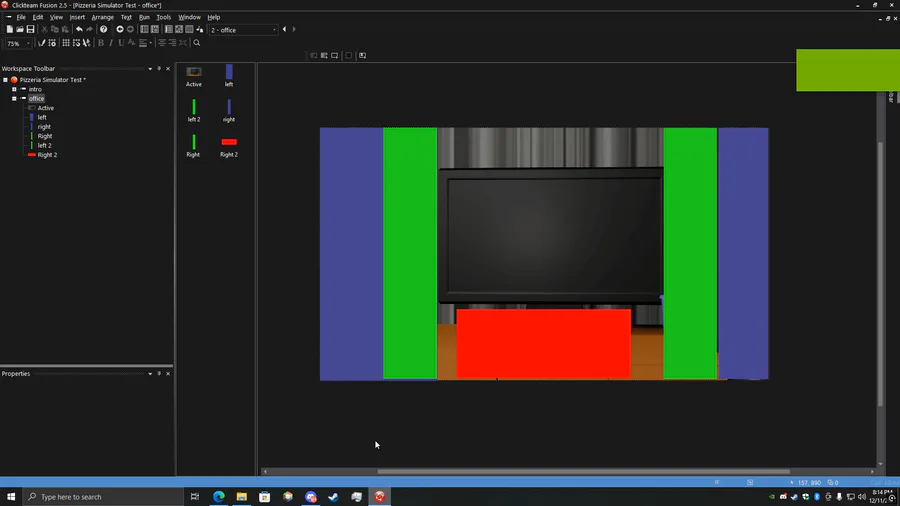Click the New file toolbar icon
This screenshot has height=506, width=900.
(x=9, y=29)
